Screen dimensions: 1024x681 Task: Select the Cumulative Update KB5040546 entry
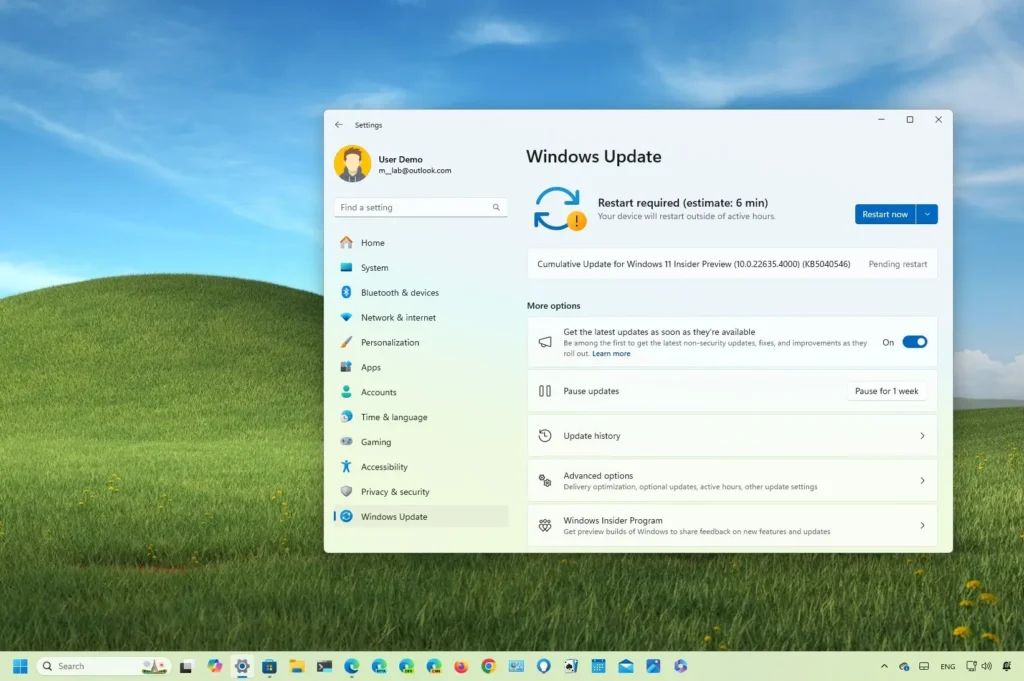pos(732,264)
